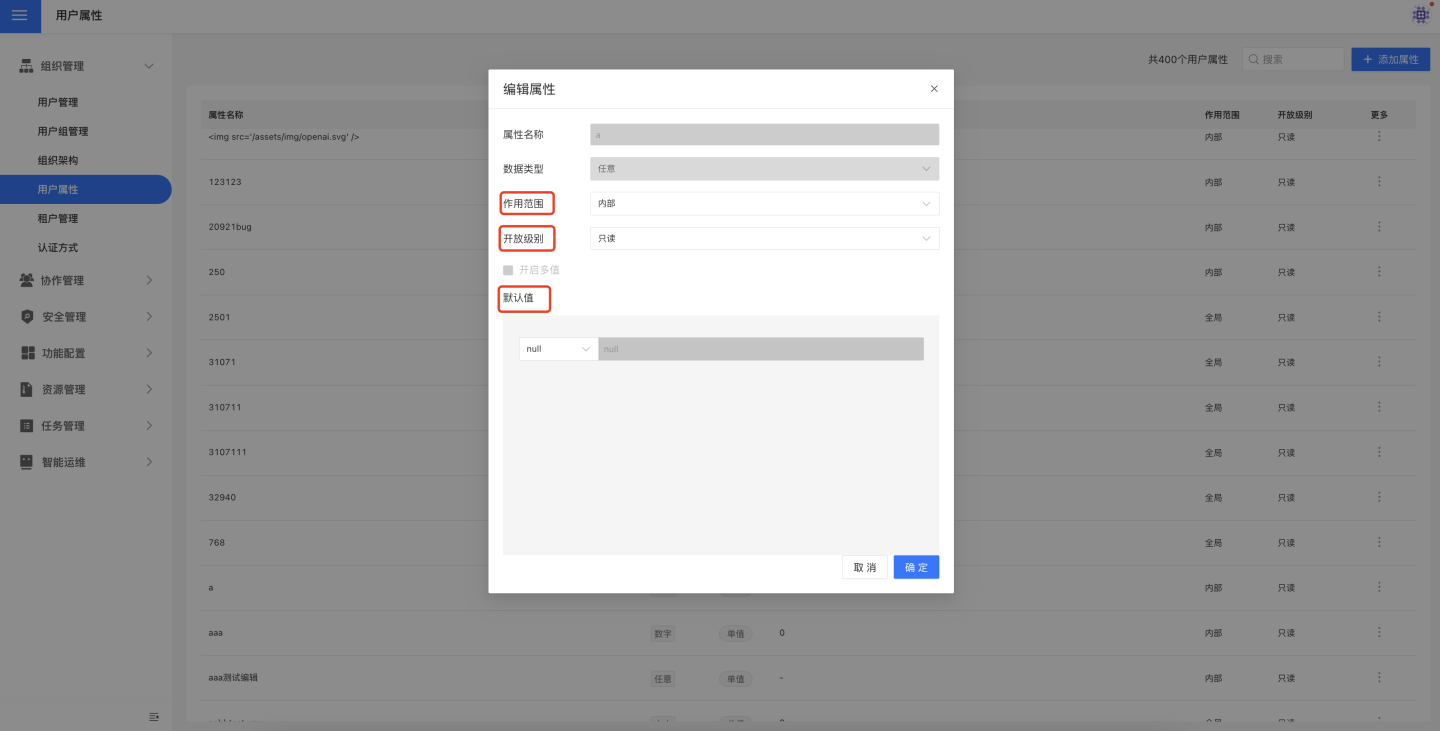Open the more menu for the 31071 row
Image resolution: width=1440 pixels, height=731 pixels.
point(1379,362)
